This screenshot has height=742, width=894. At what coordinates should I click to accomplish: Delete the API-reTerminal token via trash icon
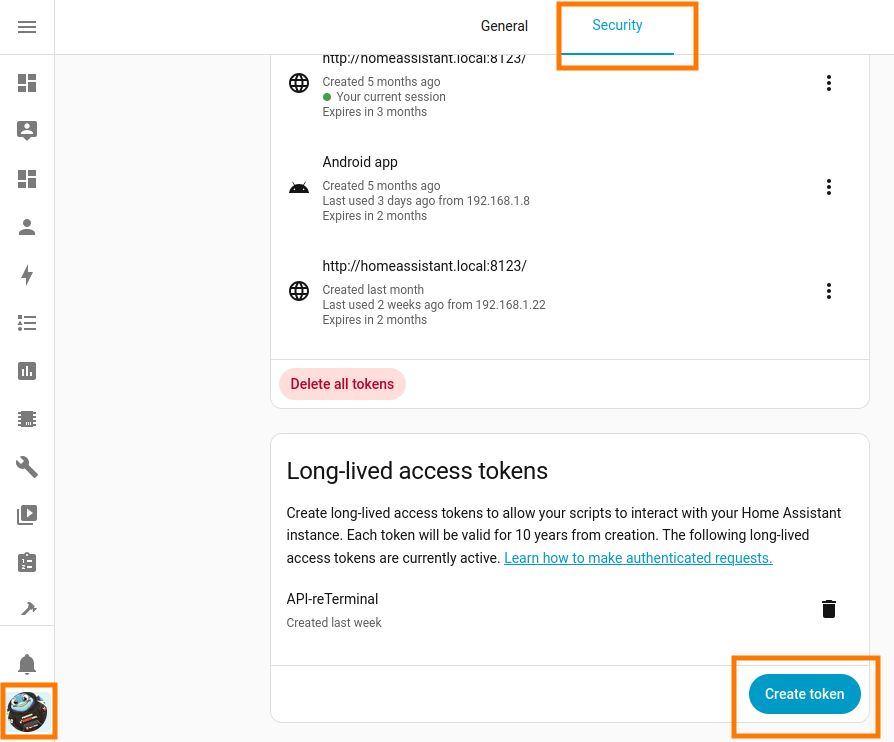828,609
